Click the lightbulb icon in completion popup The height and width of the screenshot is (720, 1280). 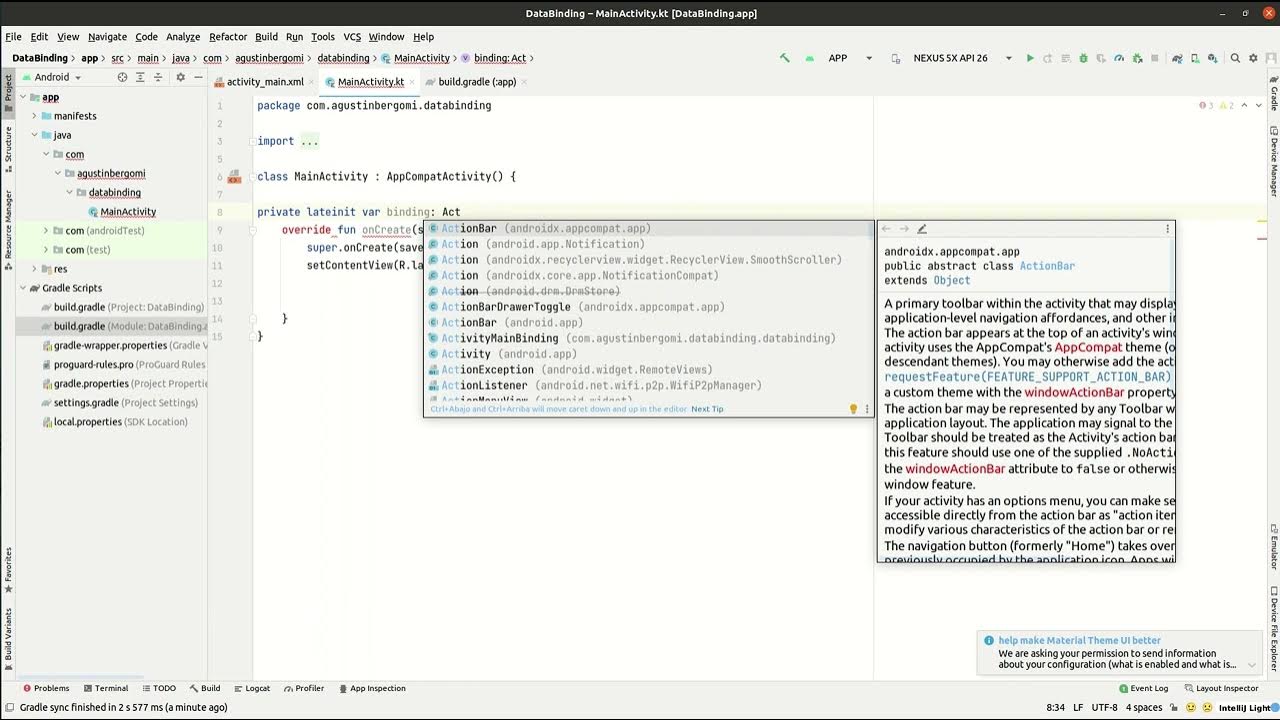(853, 409)
